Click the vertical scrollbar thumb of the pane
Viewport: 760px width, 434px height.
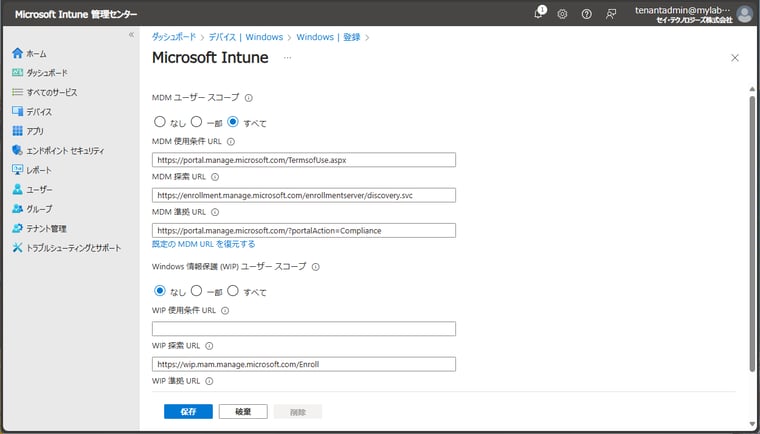[x=752, y=234]
